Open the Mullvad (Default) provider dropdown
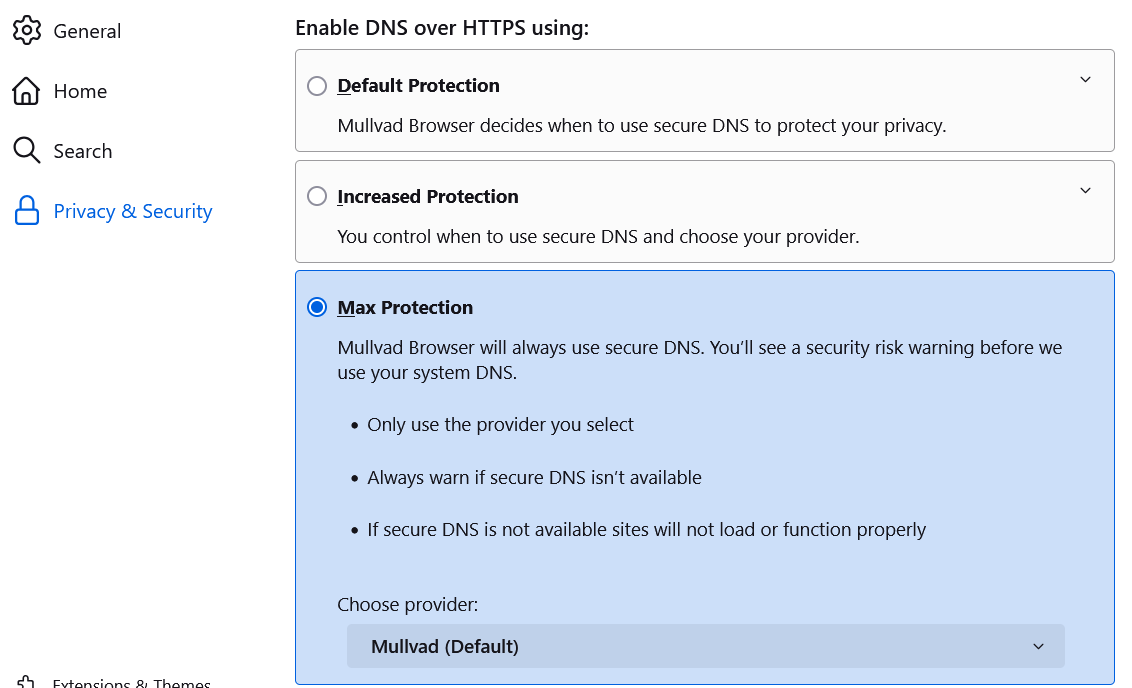1132x688 pixels. pos(705,646)
